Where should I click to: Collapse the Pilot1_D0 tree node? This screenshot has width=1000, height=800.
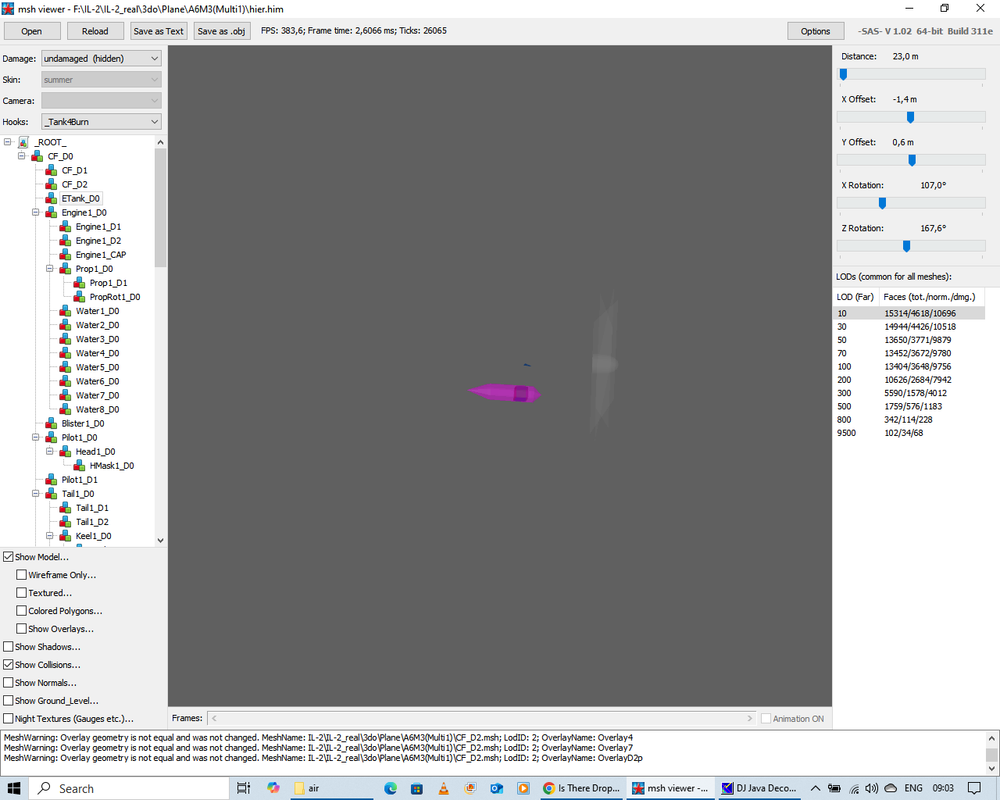36,437
